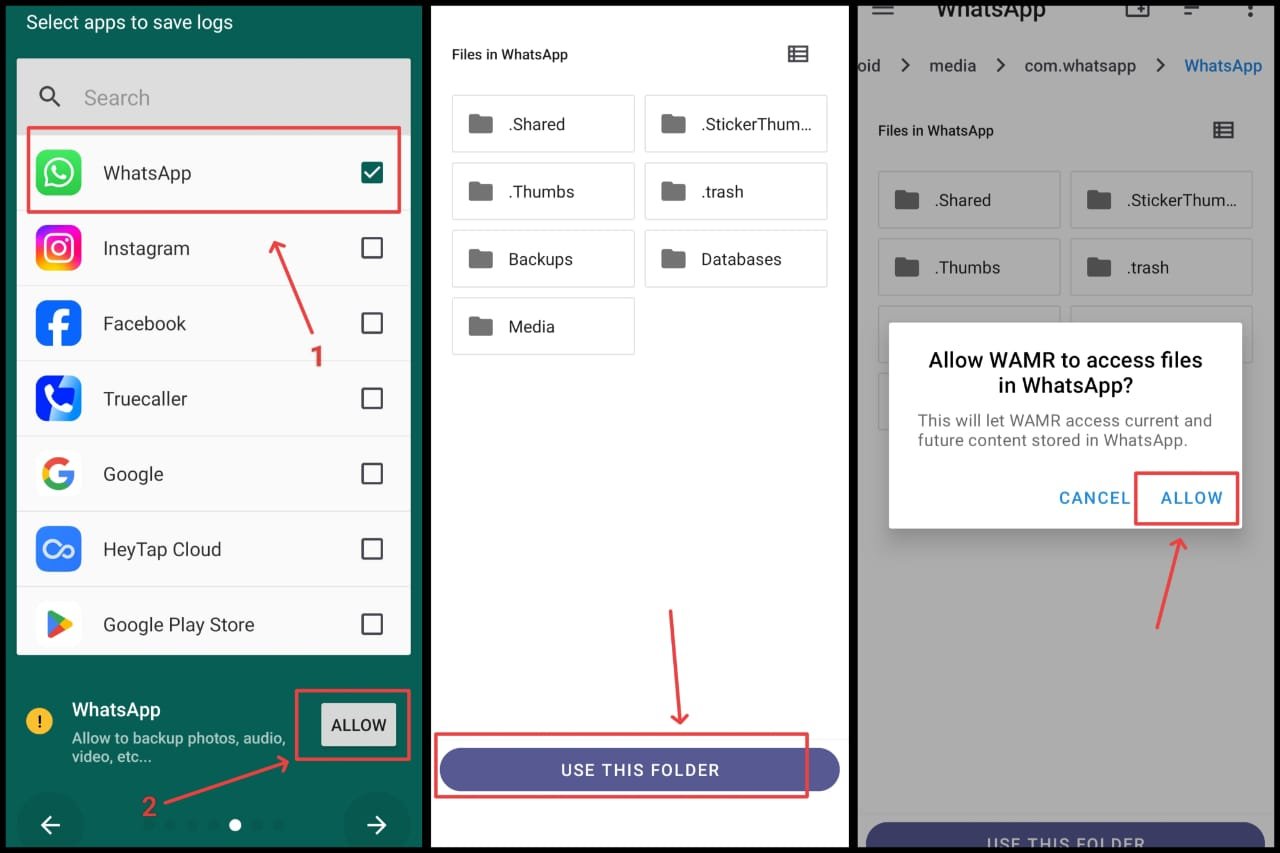Image resolution: width=1280 pixels, height=853 pixels.
Task: Enable the Truecaller checkbox
Action: click(372, 399)
